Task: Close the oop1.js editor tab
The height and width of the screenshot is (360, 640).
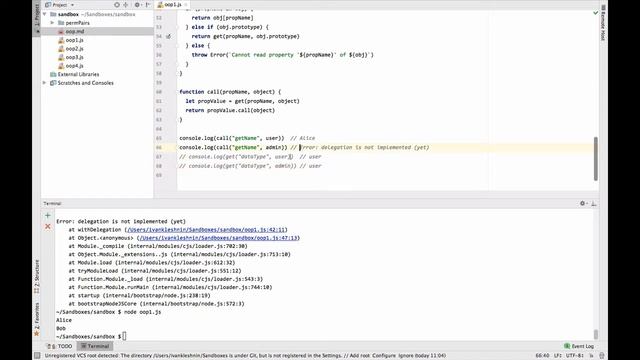Action: [x=186, y=4]
